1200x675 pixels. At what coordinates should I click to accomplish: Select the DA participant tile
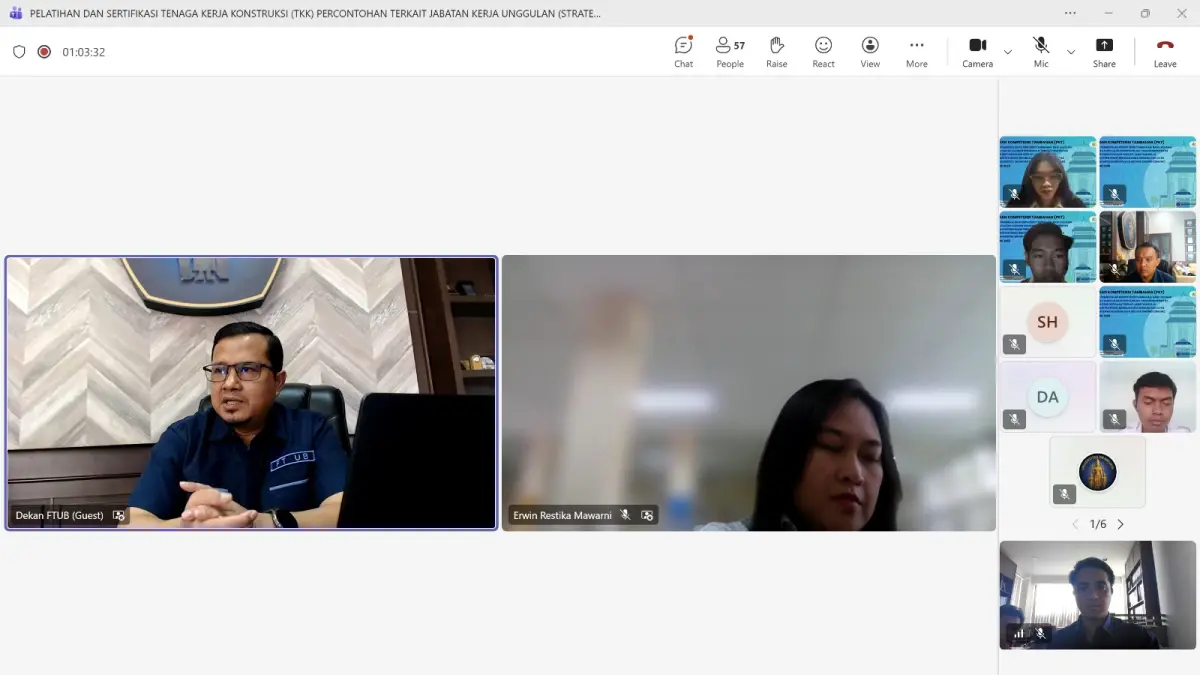tap(1048, 397)
